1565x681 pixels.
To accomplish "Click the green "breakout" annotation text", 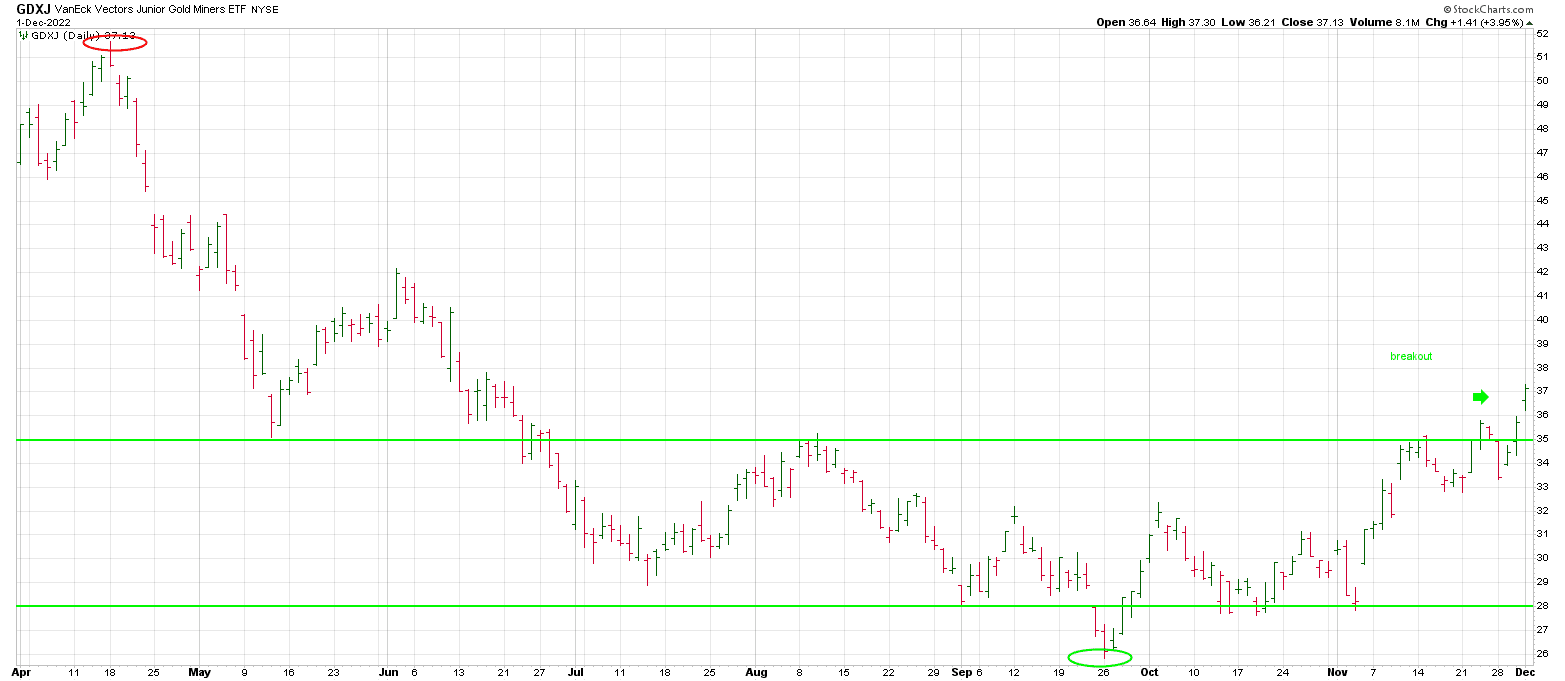I will [x=1411, y=357].
